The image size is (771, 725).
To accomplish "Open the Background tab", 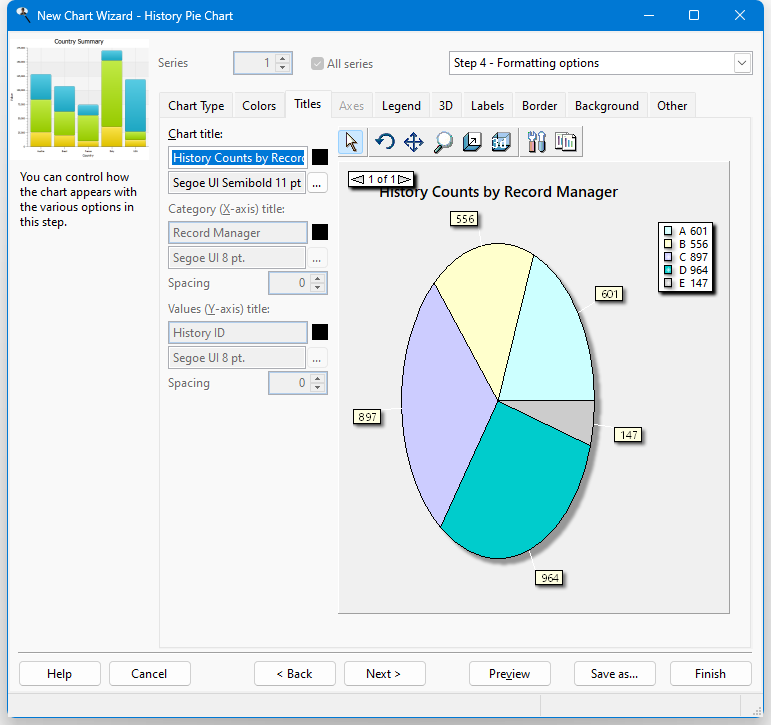I will (606, 105).
